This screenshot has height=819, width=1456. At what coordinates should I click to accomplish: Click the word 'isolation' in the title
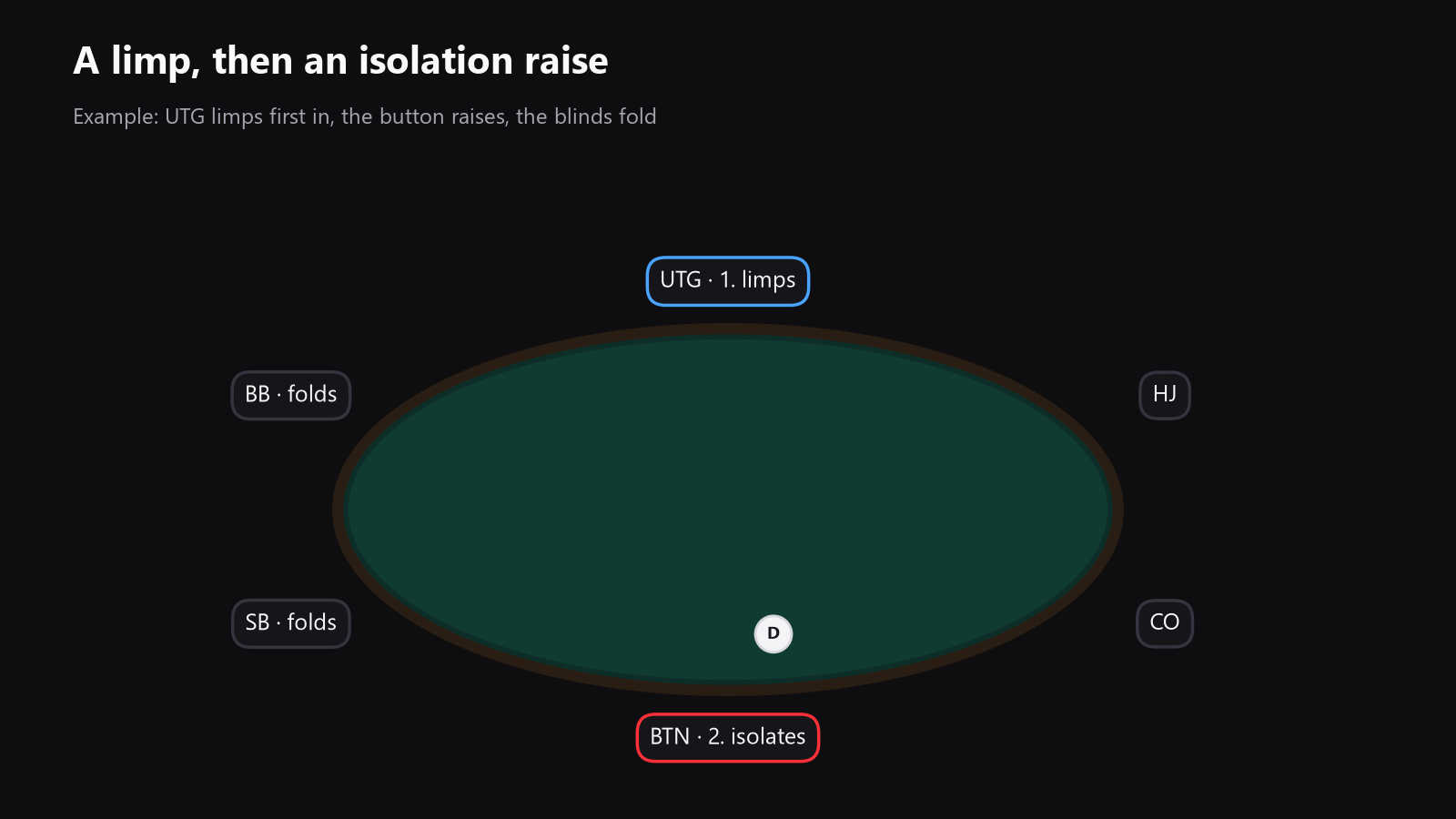point(436,62)
